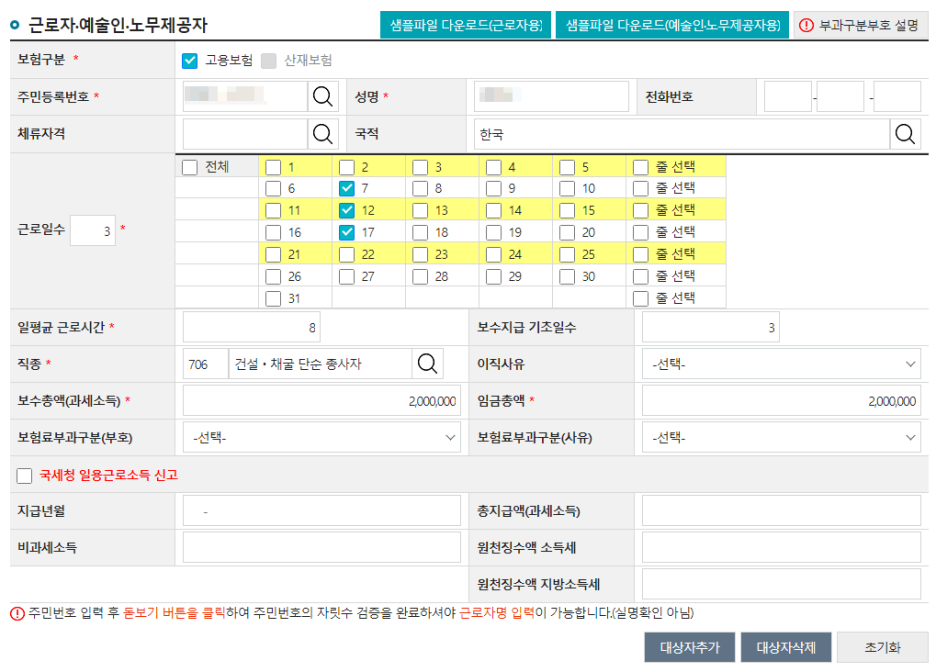Click 샘플파일 다운로드(예술인·노무제공자용) button

point(673,25)
